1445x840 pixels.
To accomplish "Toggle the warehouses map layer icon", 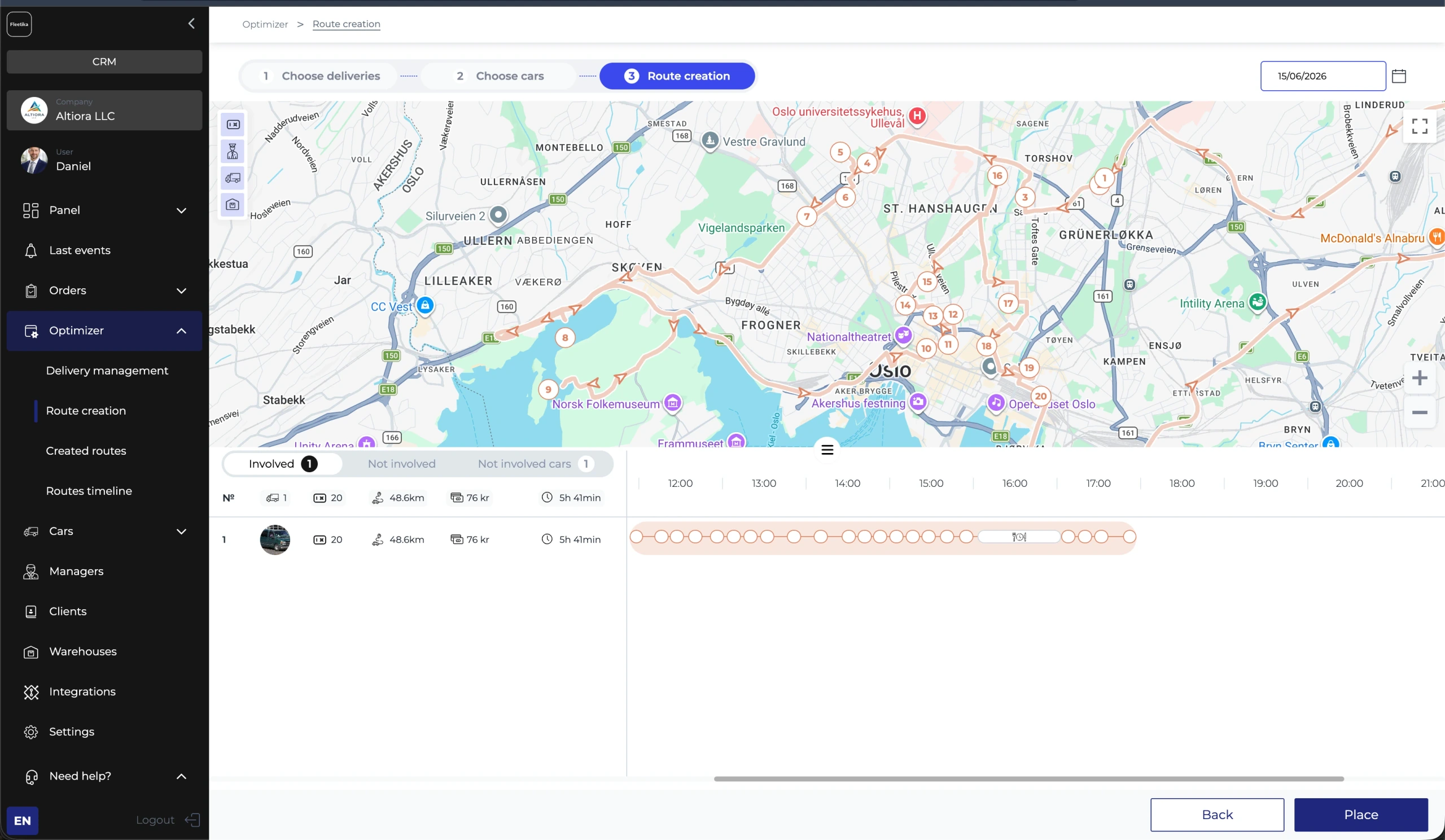I will pyautogui.click(x=233, y=205).
